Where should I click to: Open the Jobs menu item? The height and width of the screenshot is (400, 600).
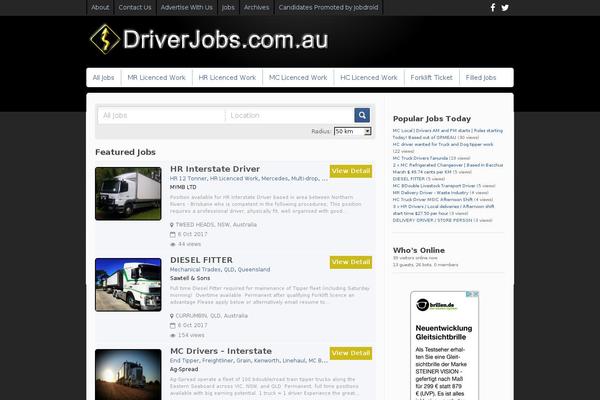point(228,7)
